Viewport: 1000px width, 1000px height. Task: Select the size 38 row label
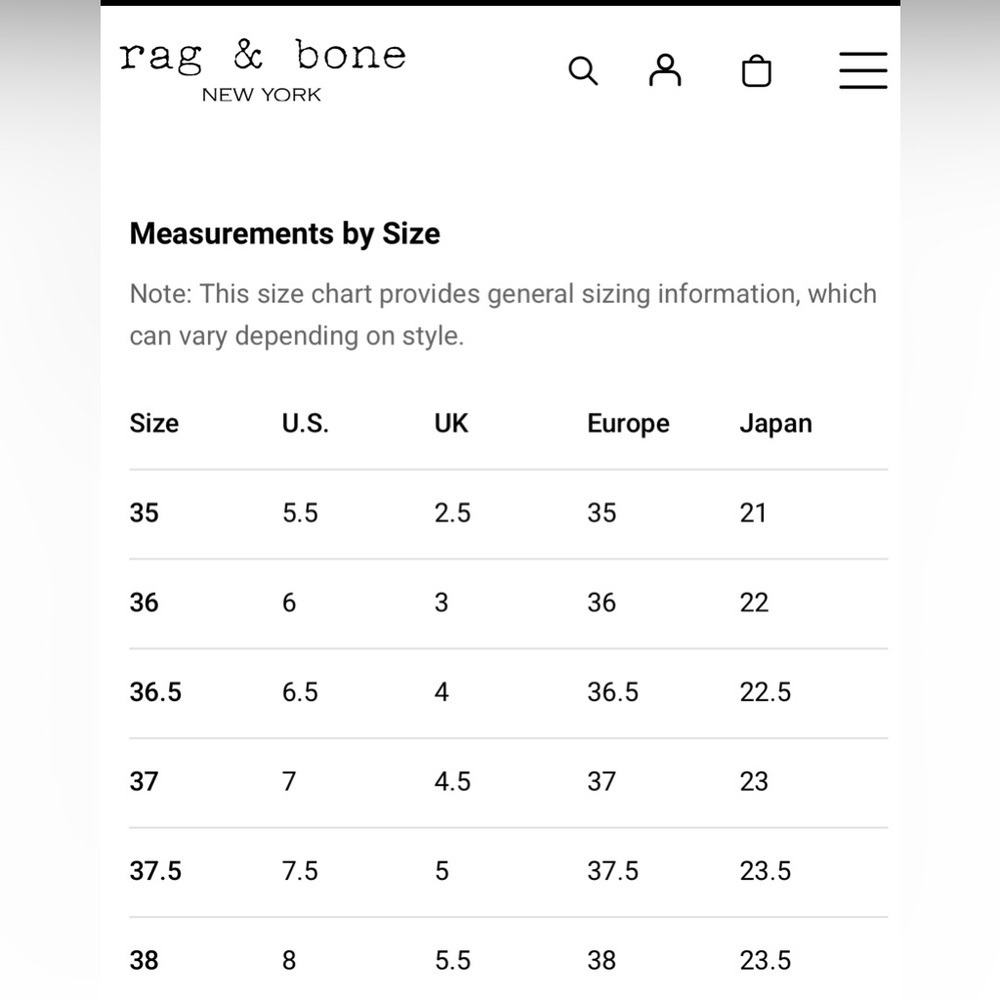pyautogui.click(x=144, y=960)
